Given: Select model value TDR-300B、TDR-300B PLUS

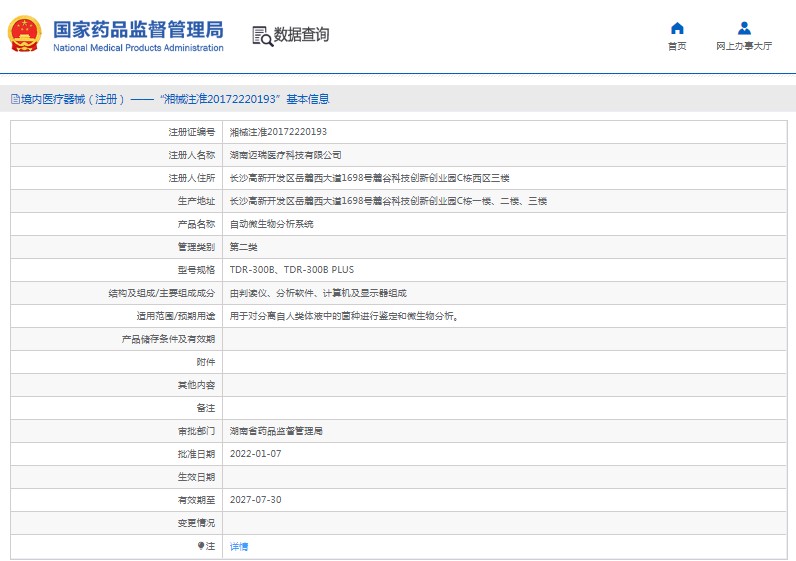Looking at the screenshot, I should (292, 270).
